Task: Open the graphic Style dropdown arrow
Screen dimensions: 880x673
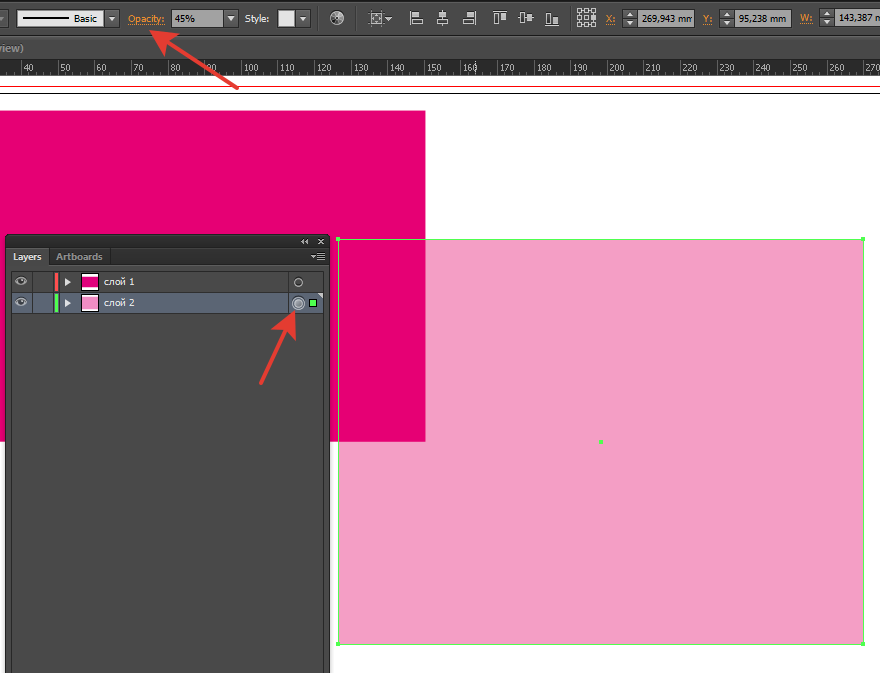Action: (303, 19)
